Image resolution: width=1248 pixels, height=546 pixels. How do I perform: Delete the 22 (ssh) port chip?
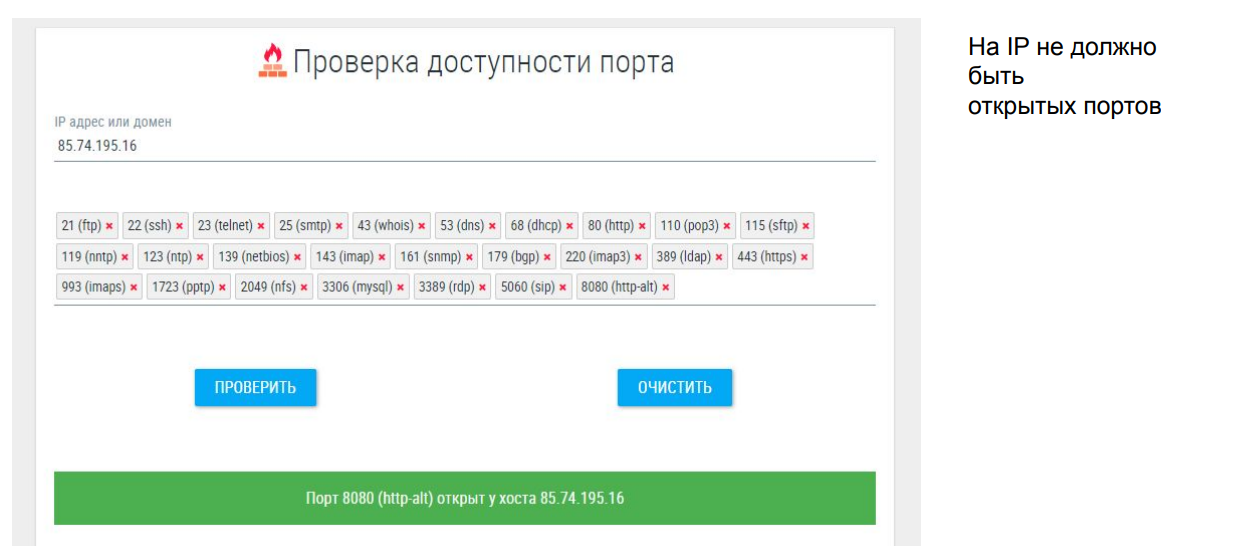(x=179, y=226)
